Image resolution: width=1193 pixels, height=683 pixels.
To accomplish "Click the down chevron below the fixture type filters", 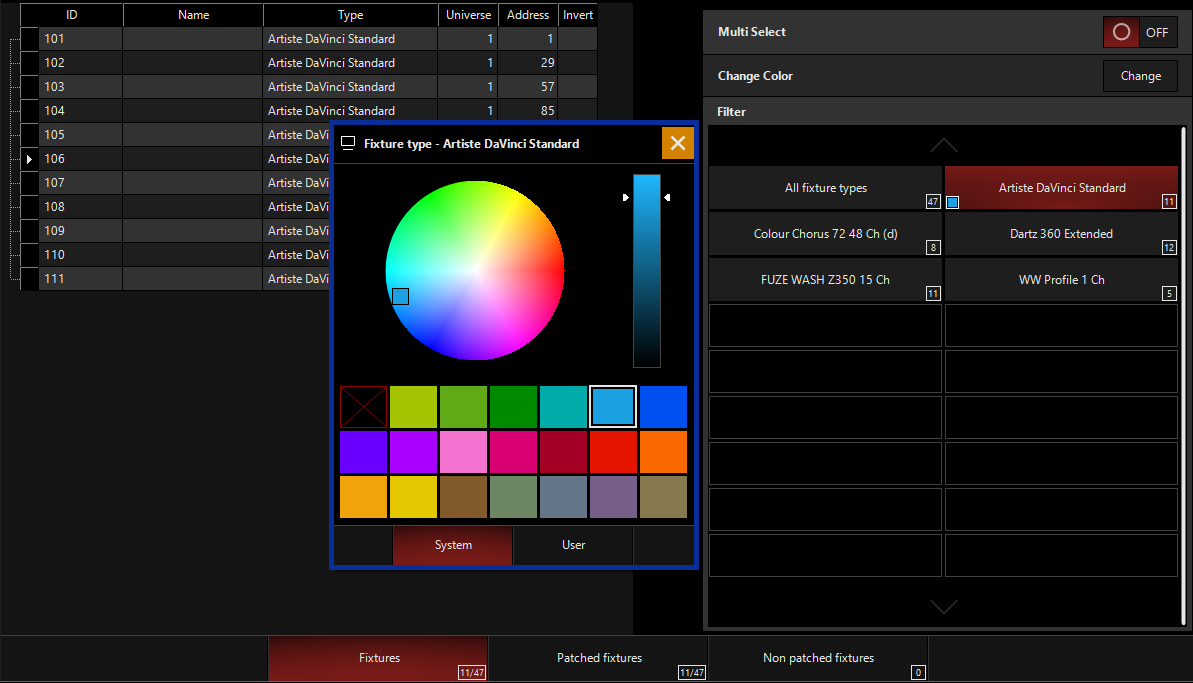I will pyautogui.click(x=943, y=606).
